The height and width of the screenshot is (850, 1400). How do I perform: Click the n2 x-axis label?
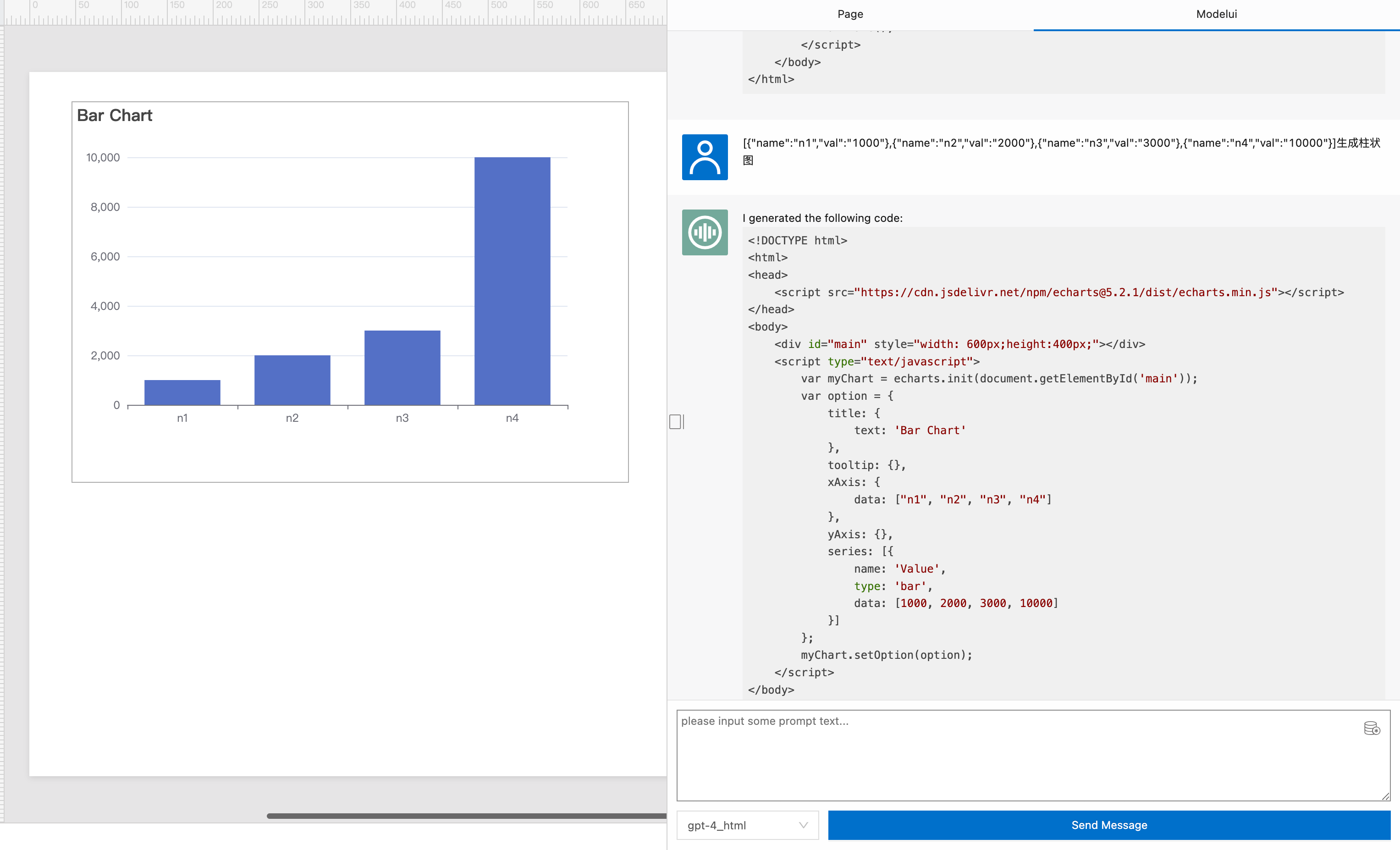coord(292,418)
